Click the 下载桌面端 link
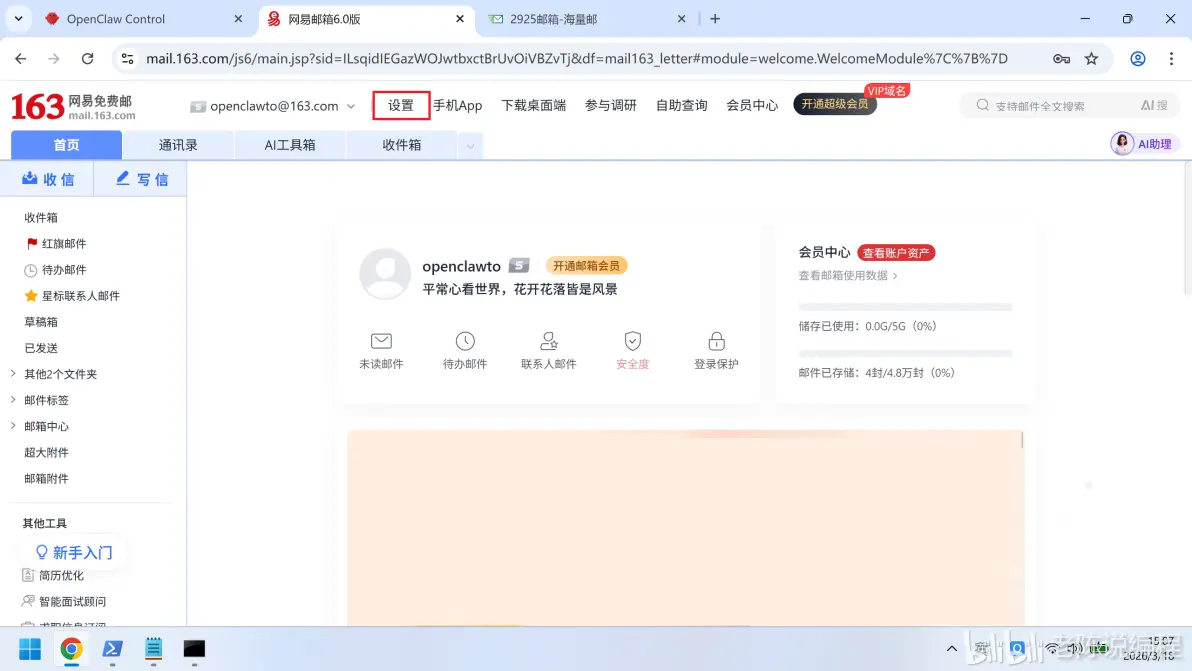 [534, 106]
